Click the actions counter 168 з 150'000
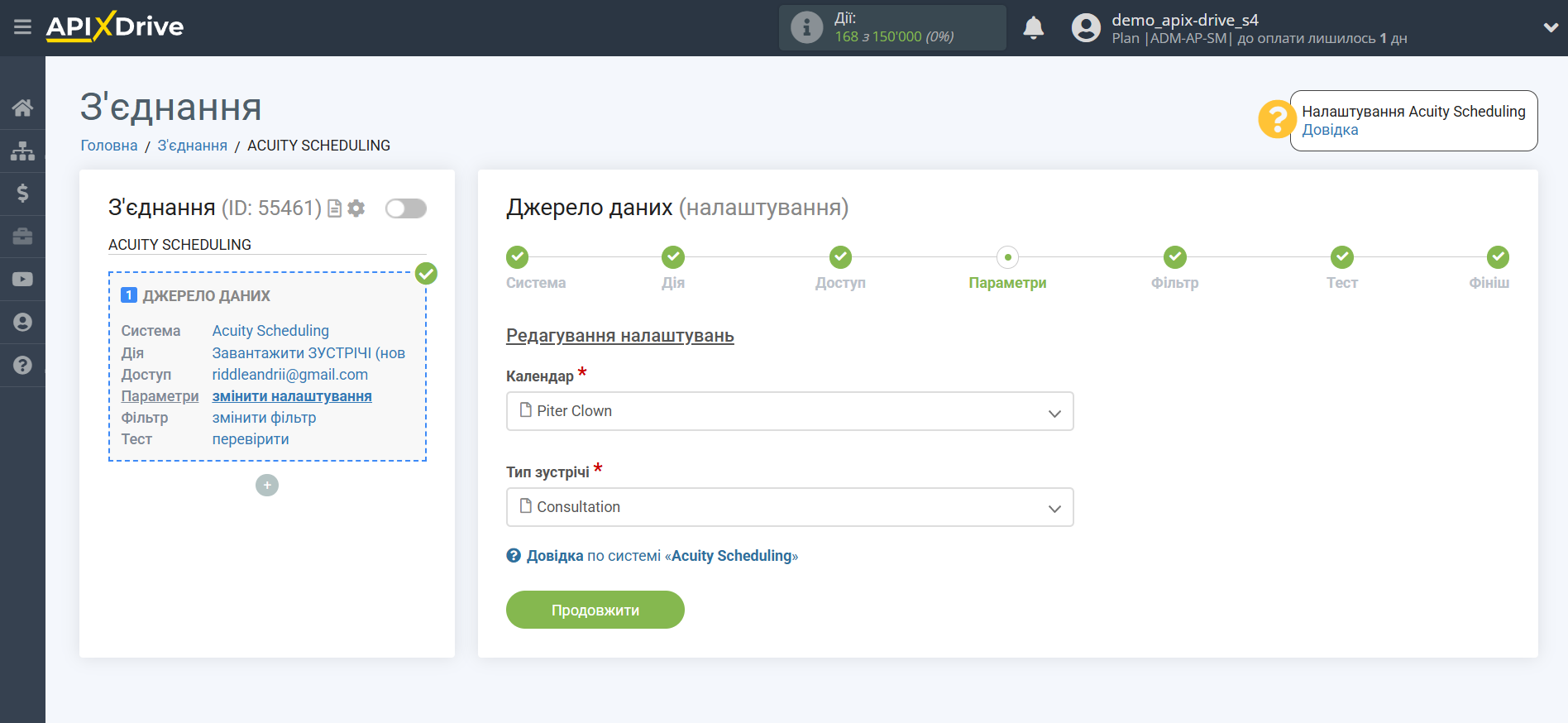Image resolution: width=1568 pixels, height=723 pixels. tap(894, 36)
